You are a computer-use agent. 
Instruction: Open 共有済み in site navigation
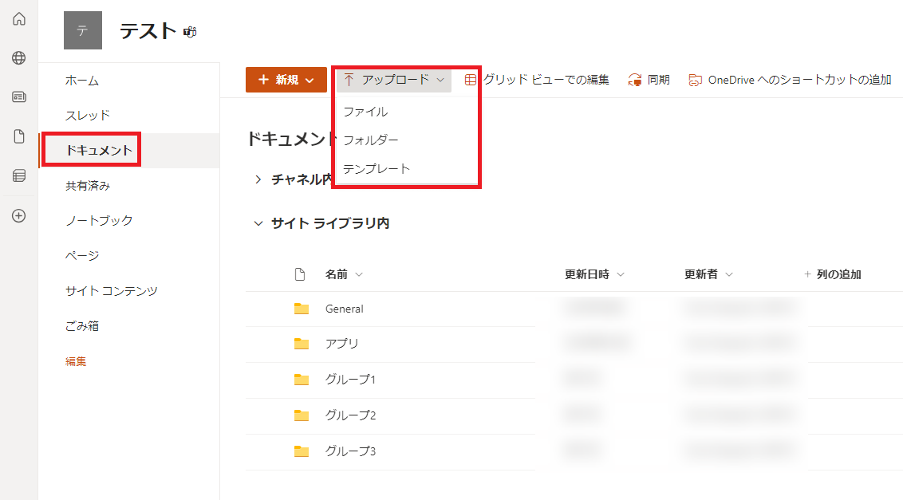[x=88, y=186]
